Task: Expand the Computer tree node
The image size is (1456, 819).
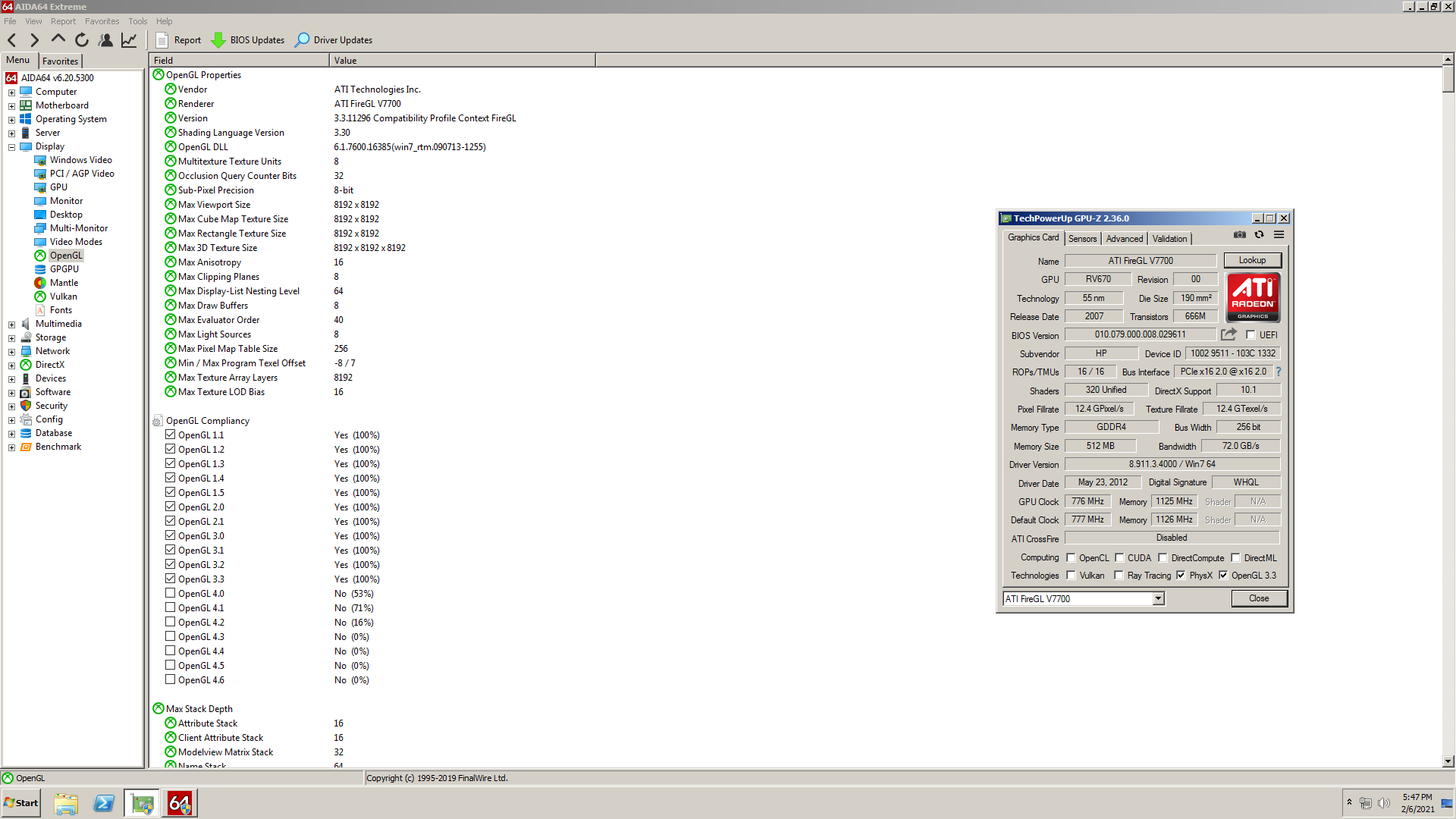Action: coord(11,93)
